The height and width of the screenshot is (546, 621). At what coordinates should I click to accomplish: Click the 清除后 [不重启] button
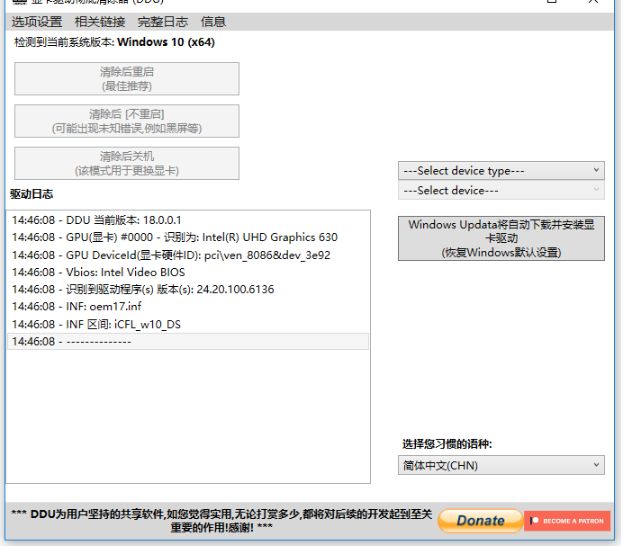(x=127, y=121)
